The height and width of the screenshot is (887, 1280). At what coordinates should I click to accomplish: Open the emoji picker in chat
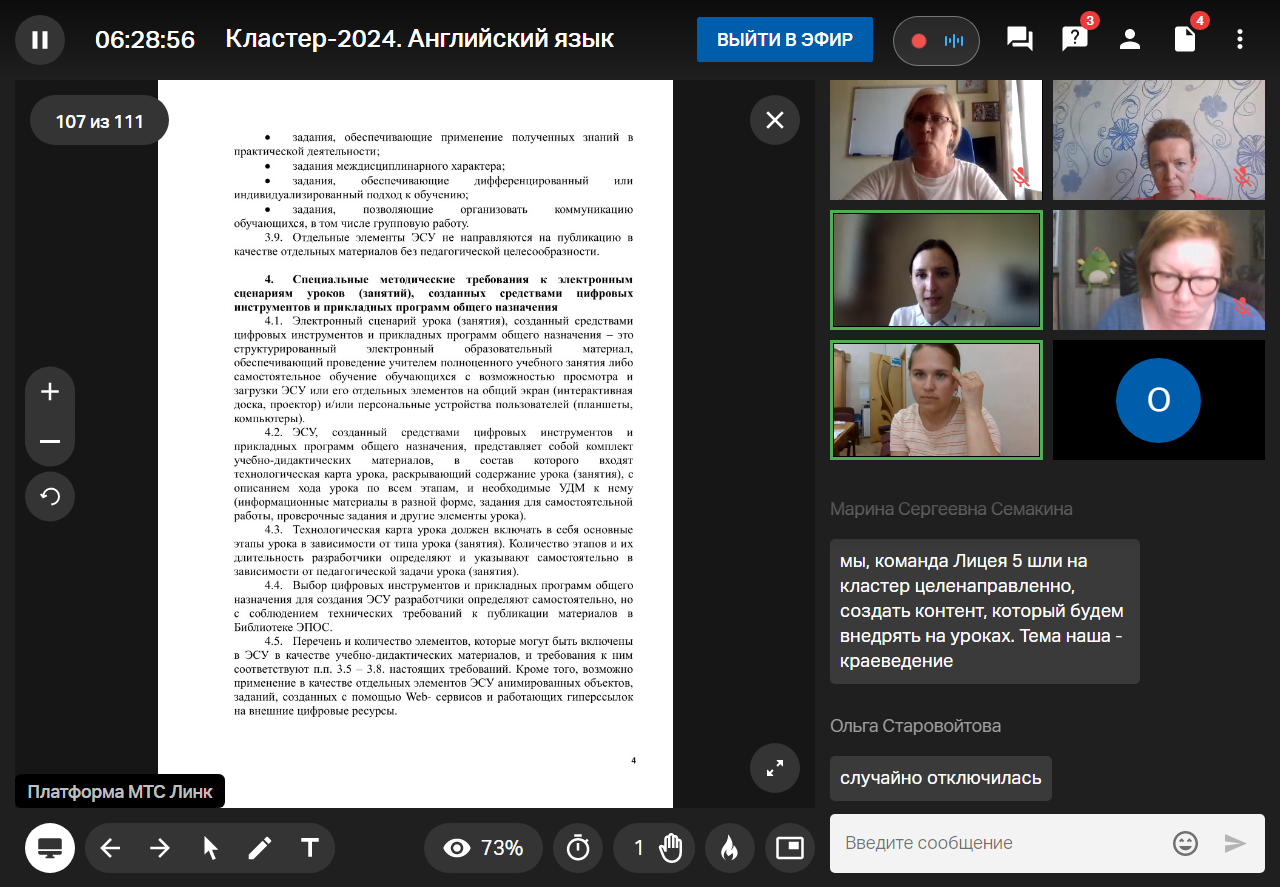coord(1185,843)
